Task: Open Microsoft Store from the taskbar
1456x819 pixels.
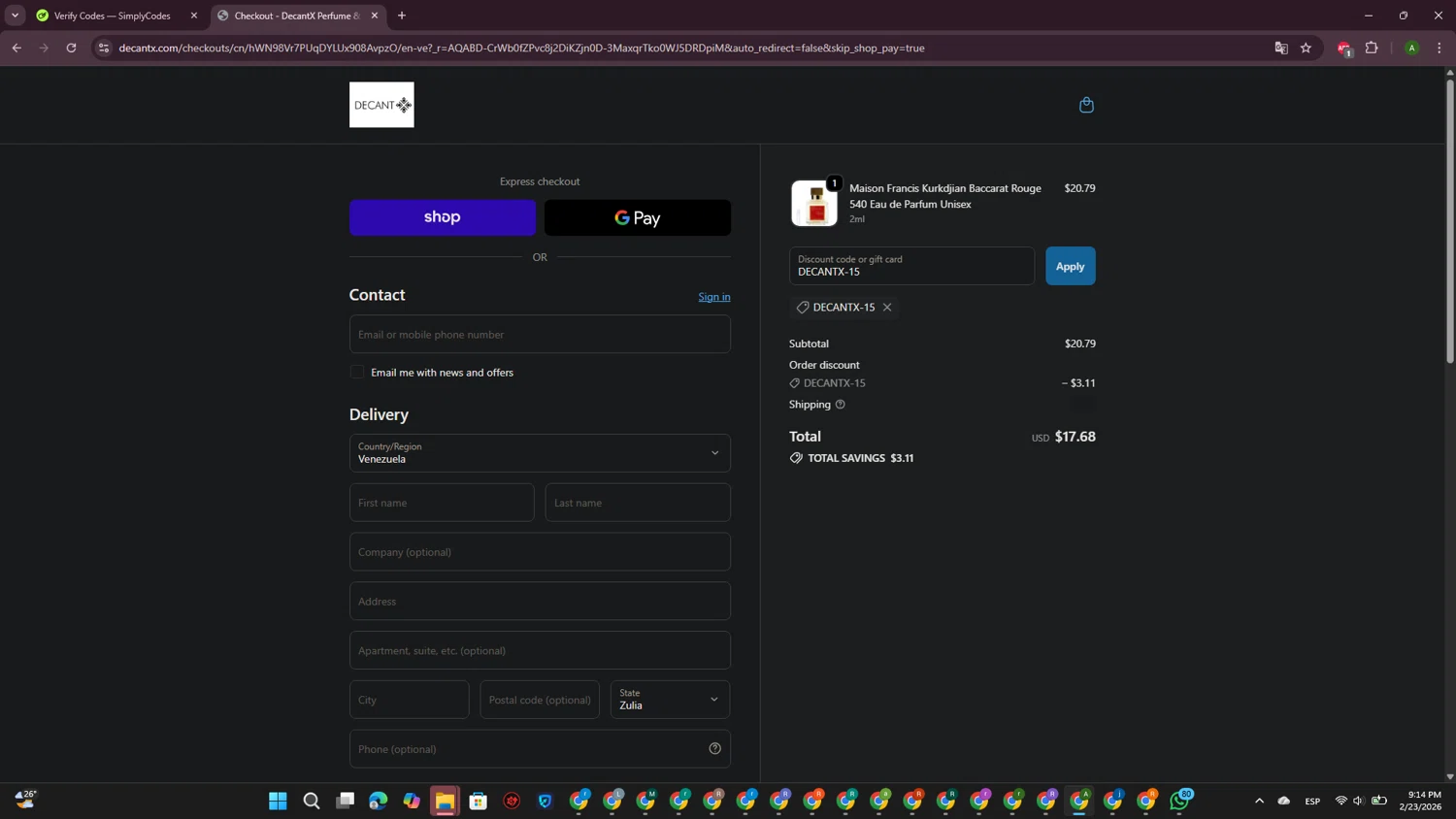Action: click(x=479, y=801)
